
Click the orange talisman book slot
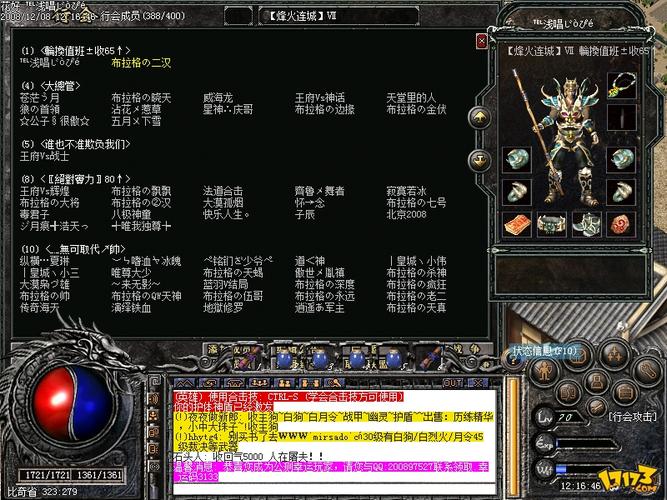tap(517, 224)
